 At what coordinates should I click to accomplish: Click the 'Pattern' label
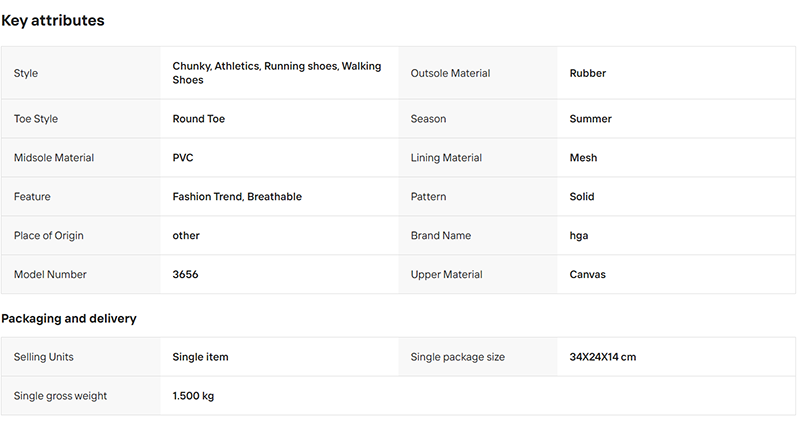coord(428,196)
